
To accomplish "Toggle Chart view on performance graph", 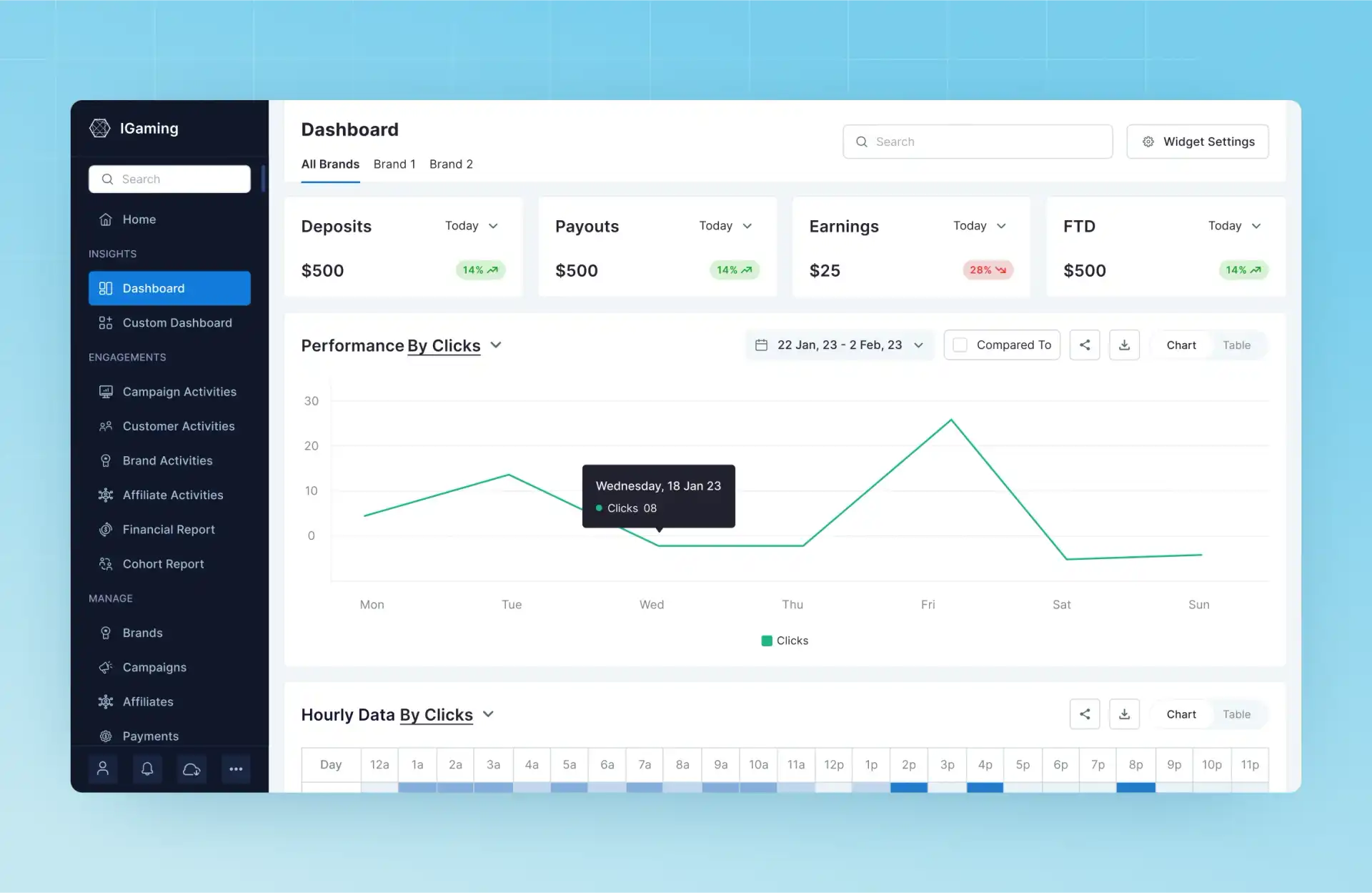I will (1181, 344).
